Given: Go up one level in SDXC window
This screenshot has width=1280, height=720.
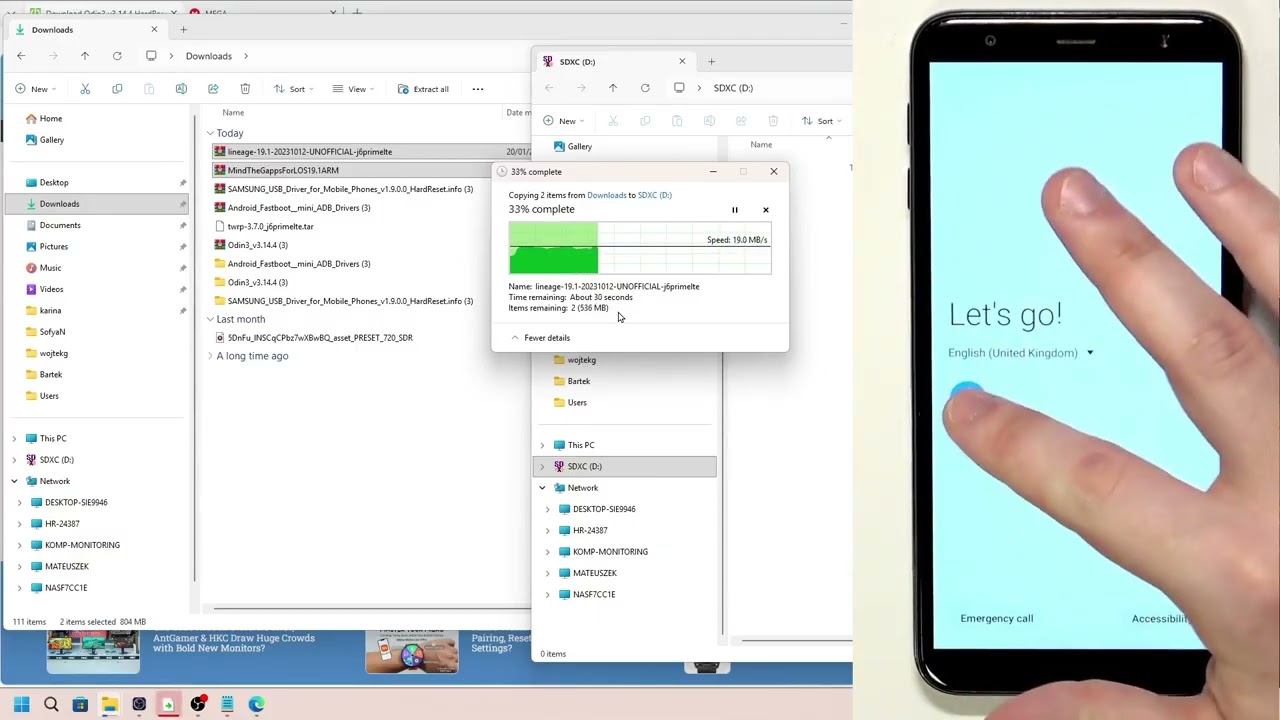Looking at the screenshot, I should point(613,88).
